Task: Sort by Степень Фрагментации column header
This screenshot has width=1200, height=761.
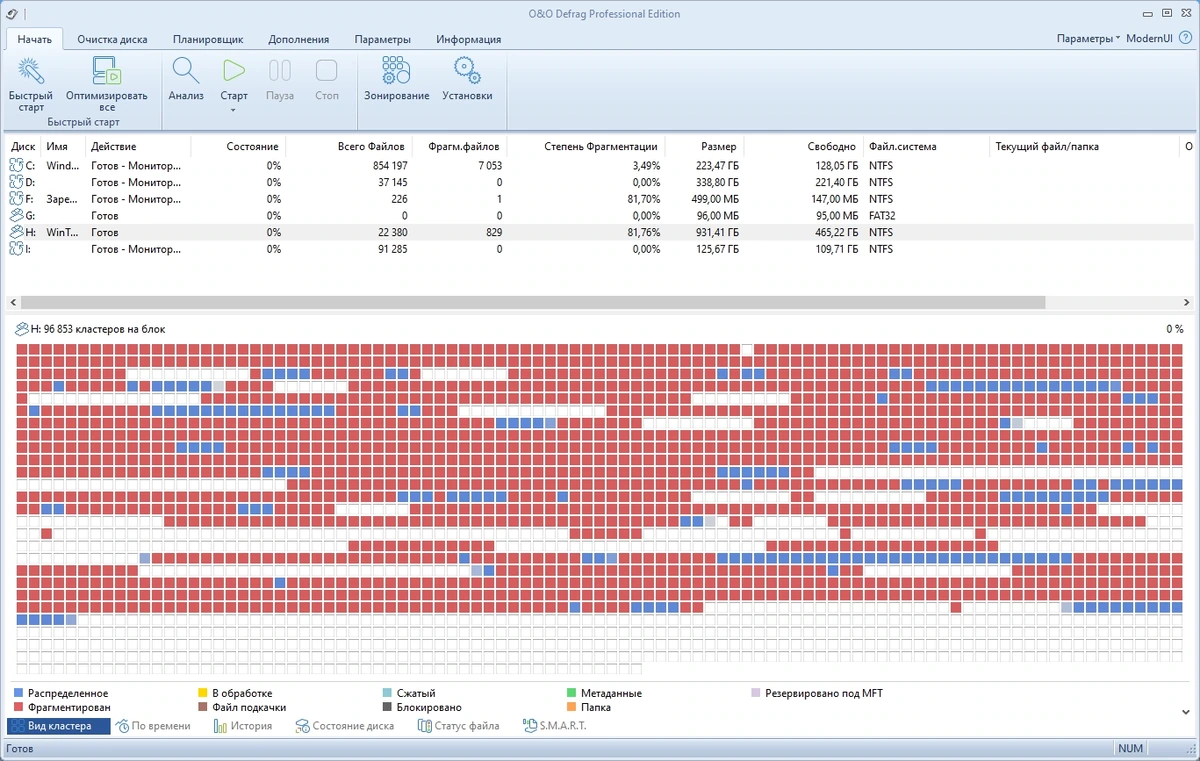Action: [600, 146]
